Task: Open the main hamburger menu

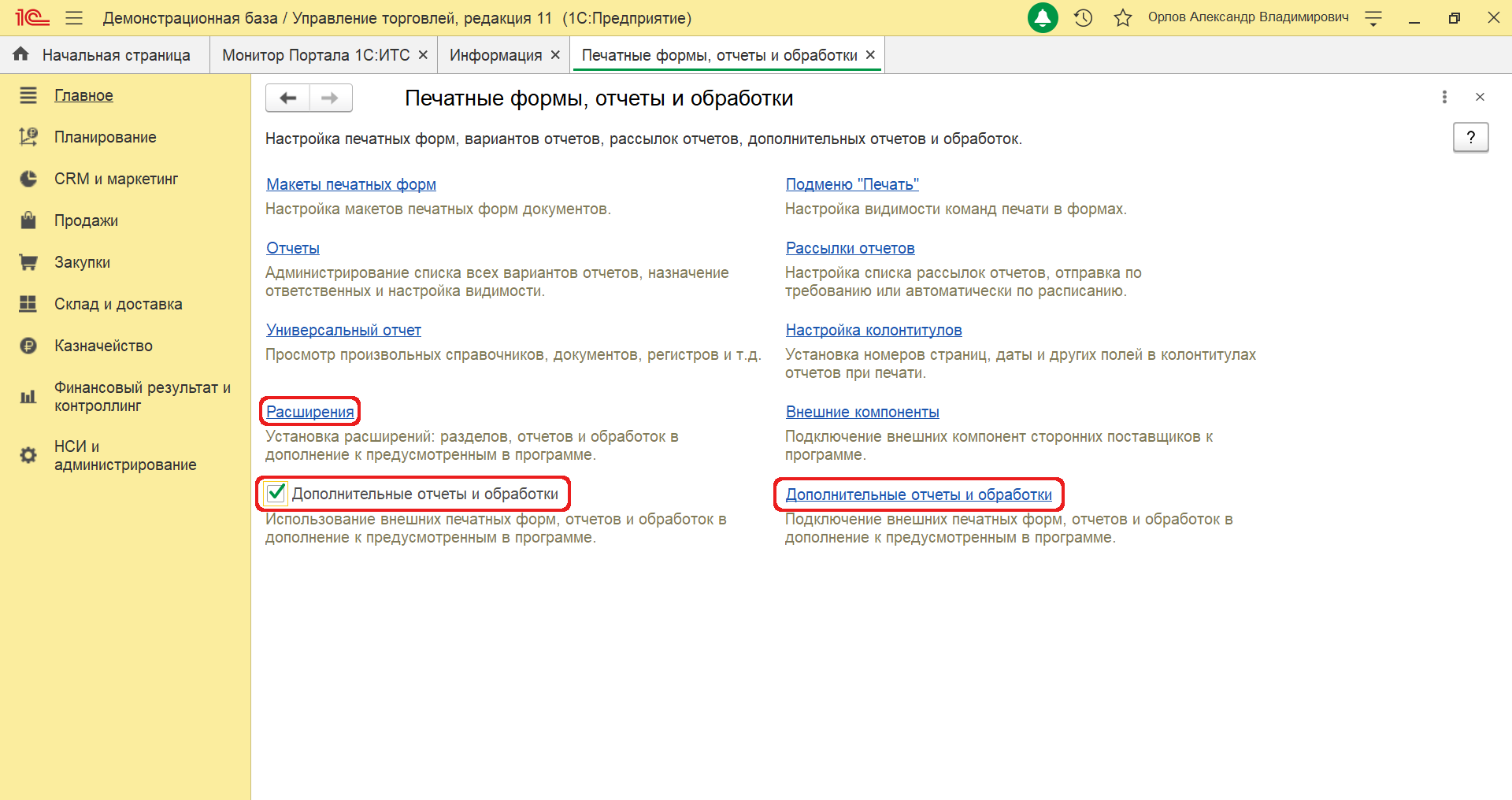Action: [74, 18]
